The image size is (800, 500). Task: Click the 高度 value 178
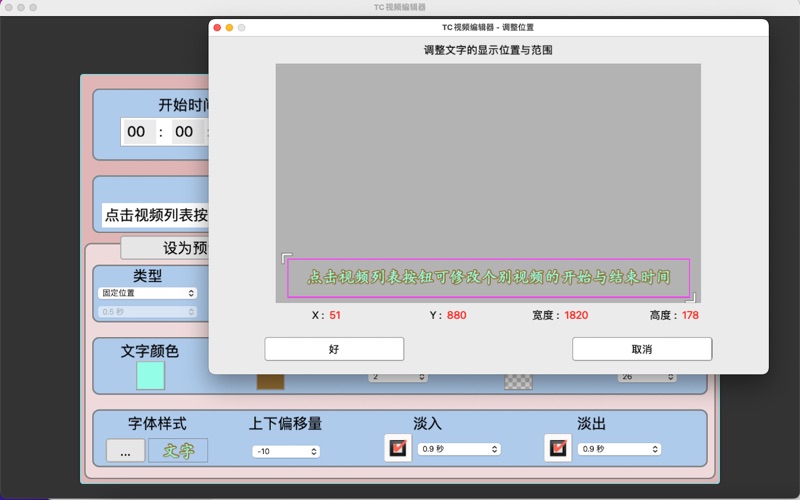[690, 315]
